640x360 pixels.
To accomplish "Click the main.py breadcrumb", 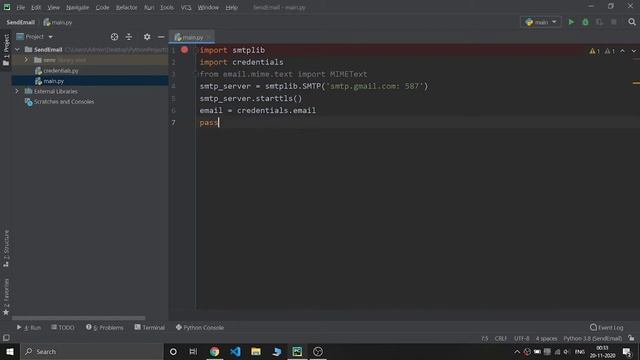I will pyautogui.click(x=58, y=22).
